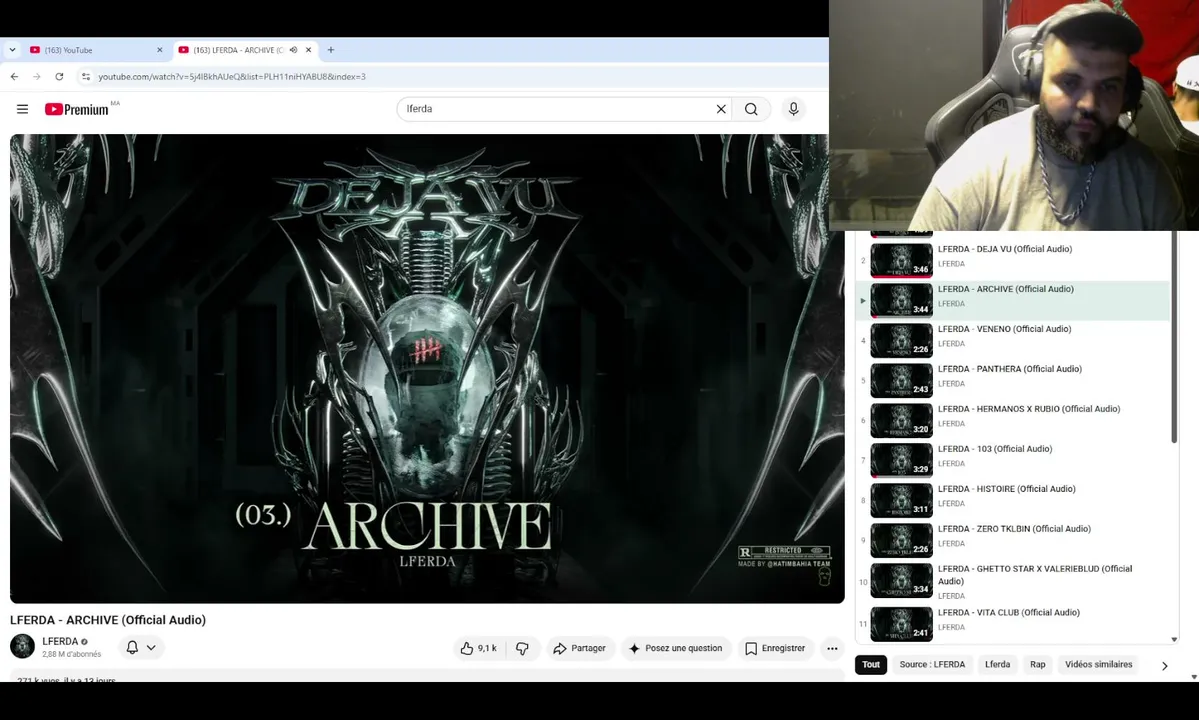Select LFERDA - ARCHIVE playlist entry
Screen dimensions: 1199x720
[x=1013, y=300]
